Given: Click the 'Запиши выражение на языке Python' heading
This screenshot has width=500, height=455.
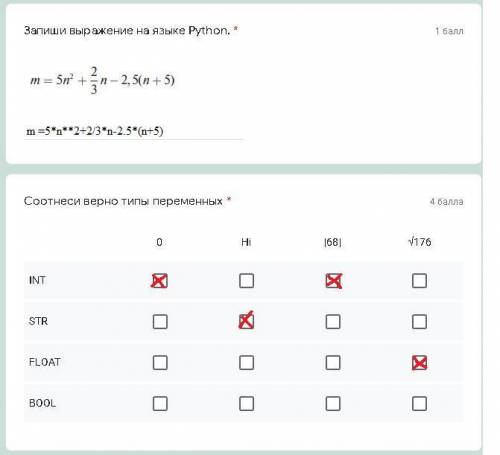Looking at the screenshot, I should (127, 31).
